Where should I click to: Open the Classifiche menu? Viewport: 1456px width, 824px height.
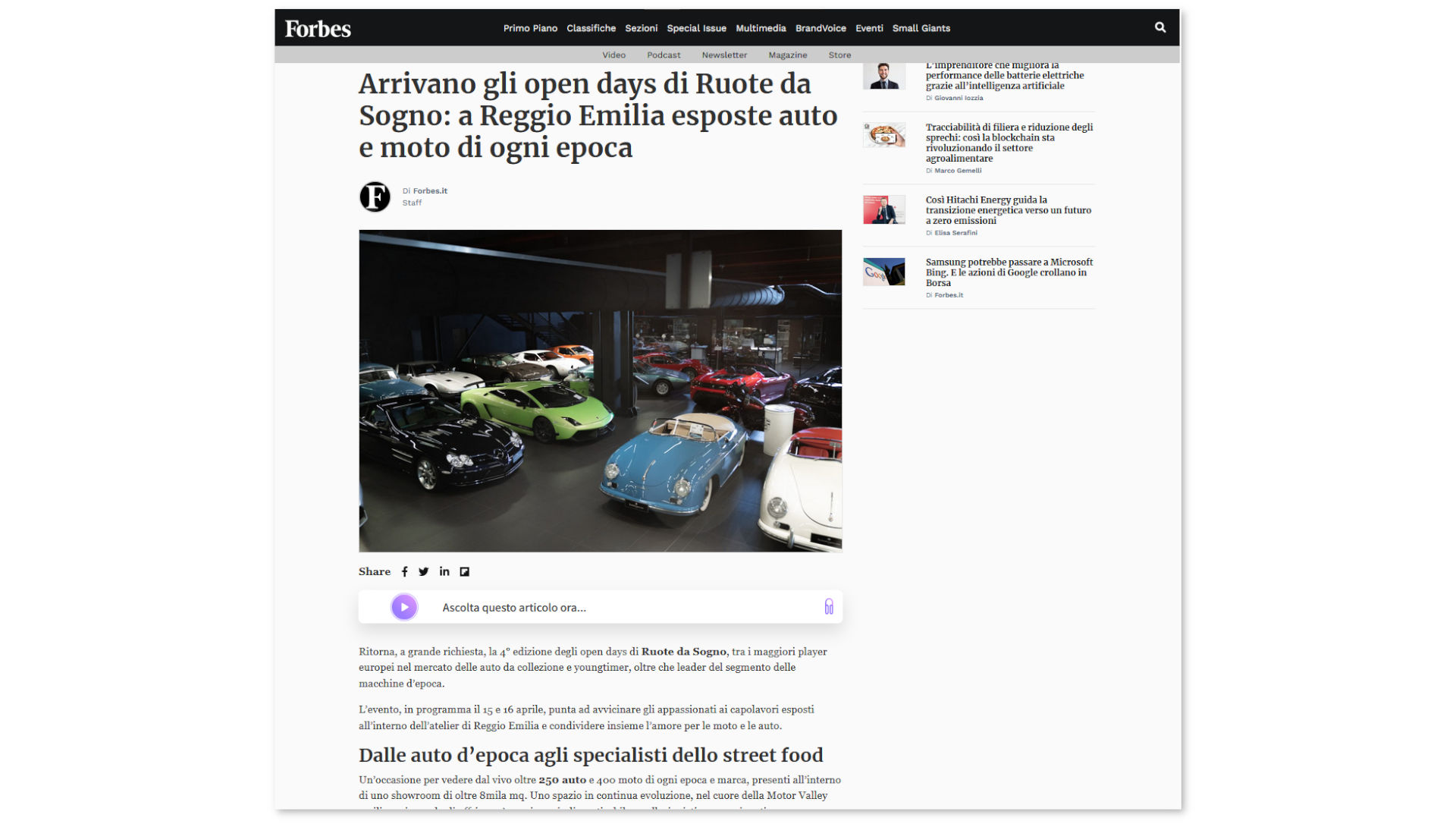[591, 28]
